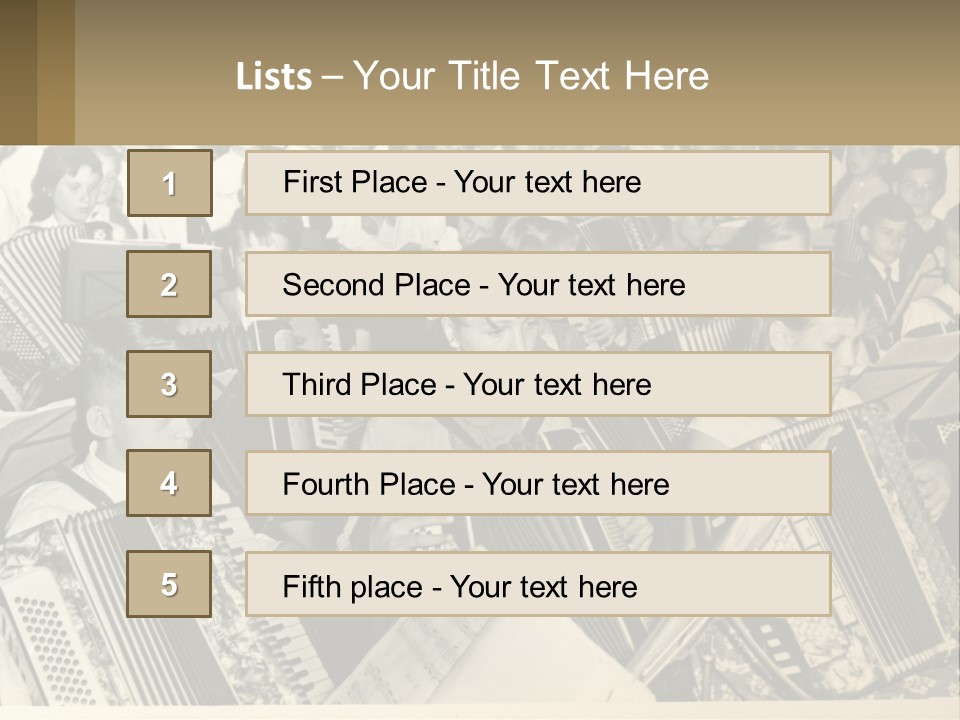
Task: Click the slide title text
Action: coord(472,76)
